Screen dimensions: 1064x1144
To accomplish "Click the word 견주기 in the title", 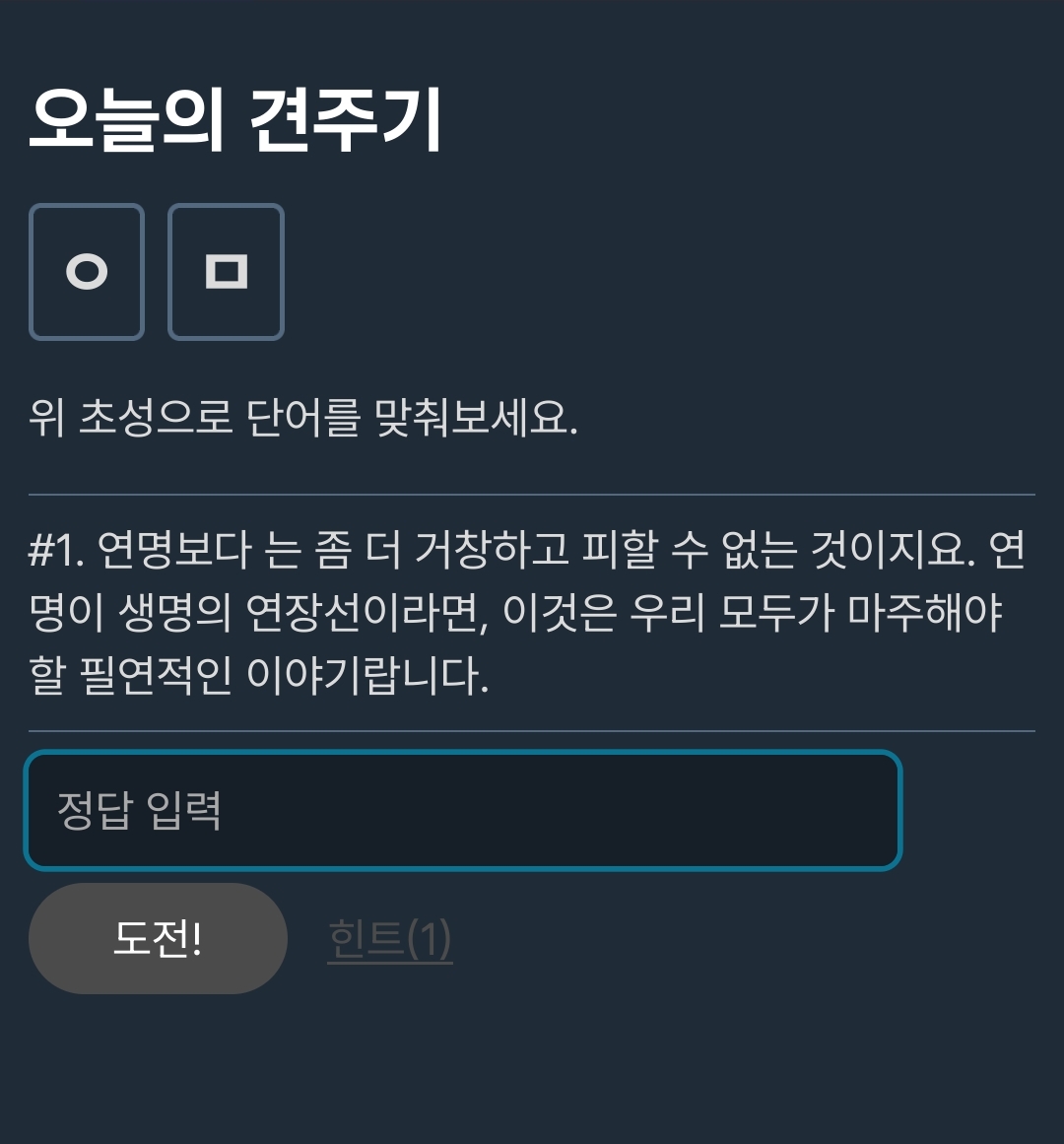I will [346, 120].
